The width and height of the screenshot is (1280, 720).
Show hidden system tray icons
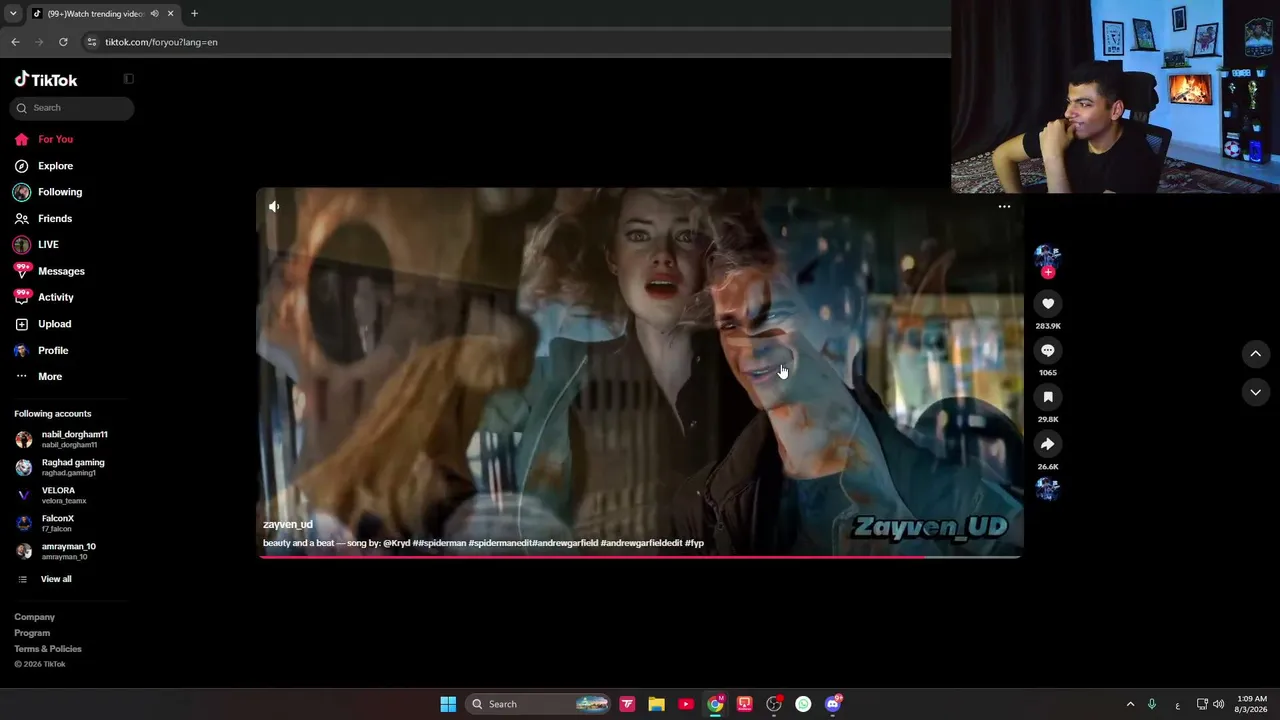coord(1130,704)
